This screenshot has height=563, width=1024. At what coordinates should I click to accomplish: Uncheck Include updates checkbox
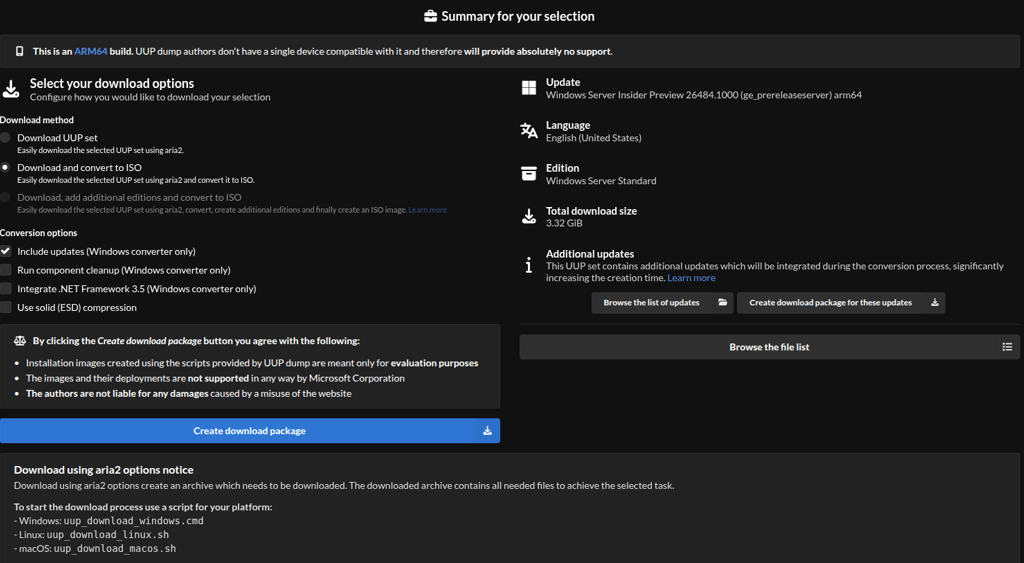coord(6,251)
